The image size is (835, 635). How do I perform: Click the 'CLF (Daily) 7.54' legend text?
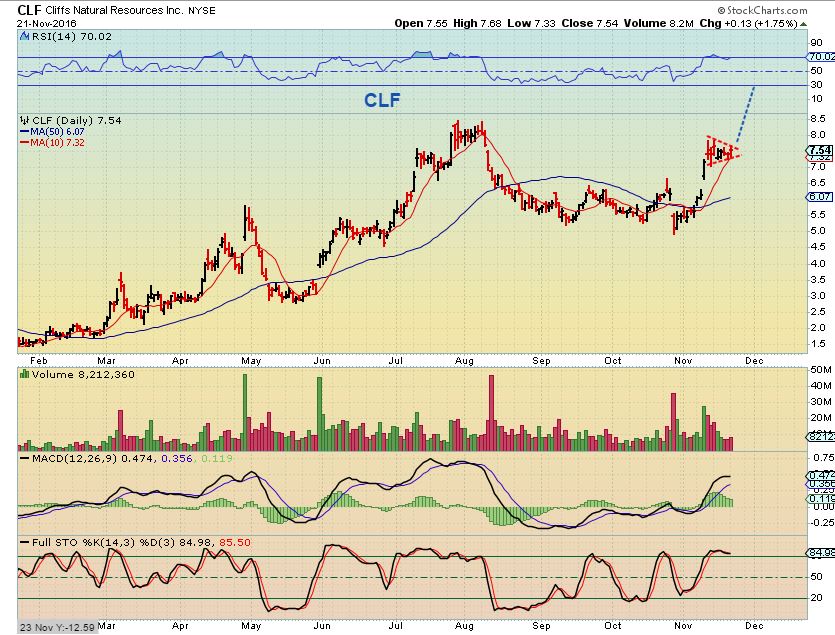77,120
